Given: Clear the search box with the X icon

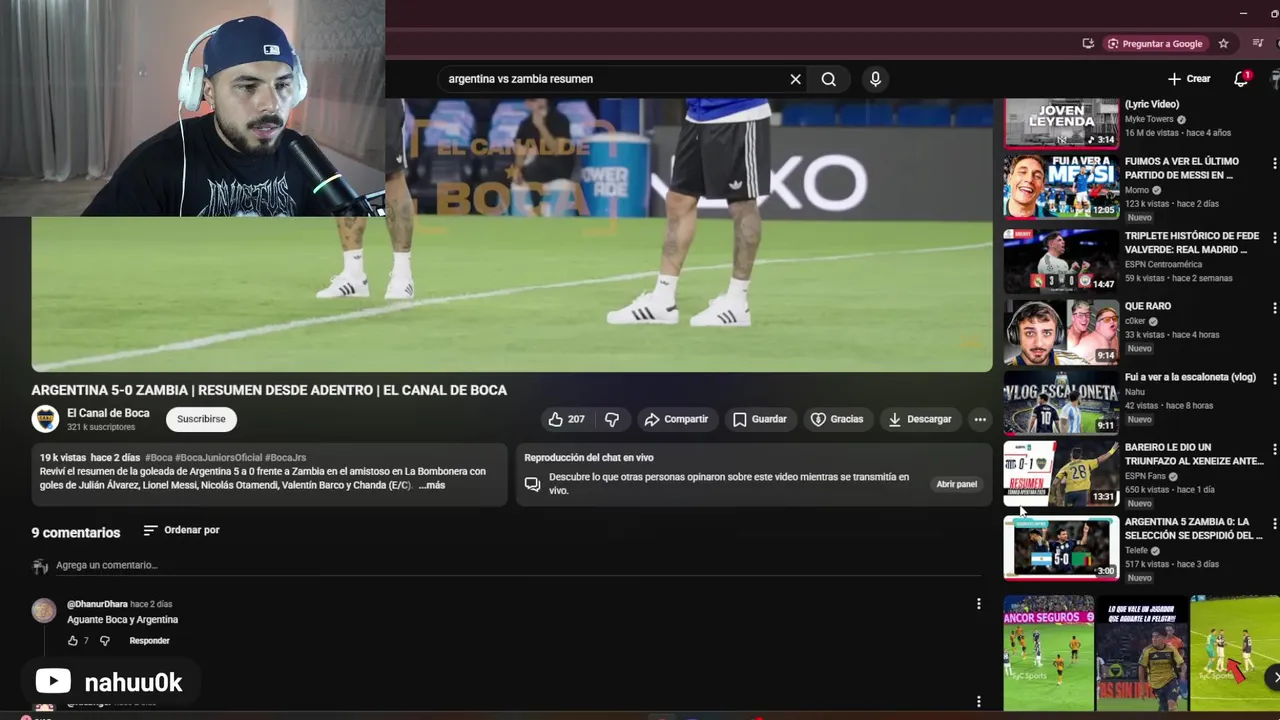Looking at the screenshot, I should point(795,79).
